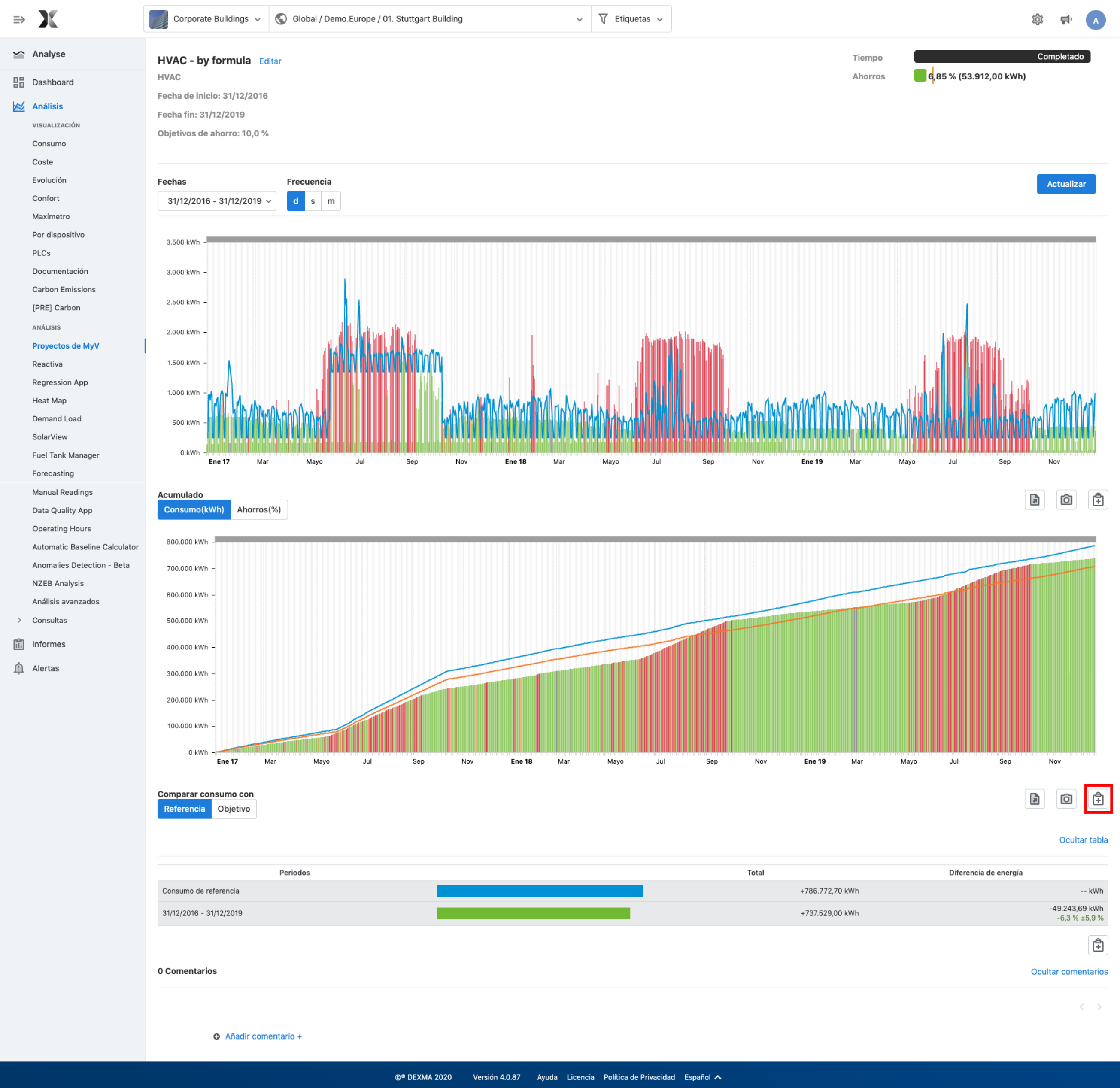Click the Dashboard grid icon
Viewport: 1120px width, 1088px height.
point(19,82)
